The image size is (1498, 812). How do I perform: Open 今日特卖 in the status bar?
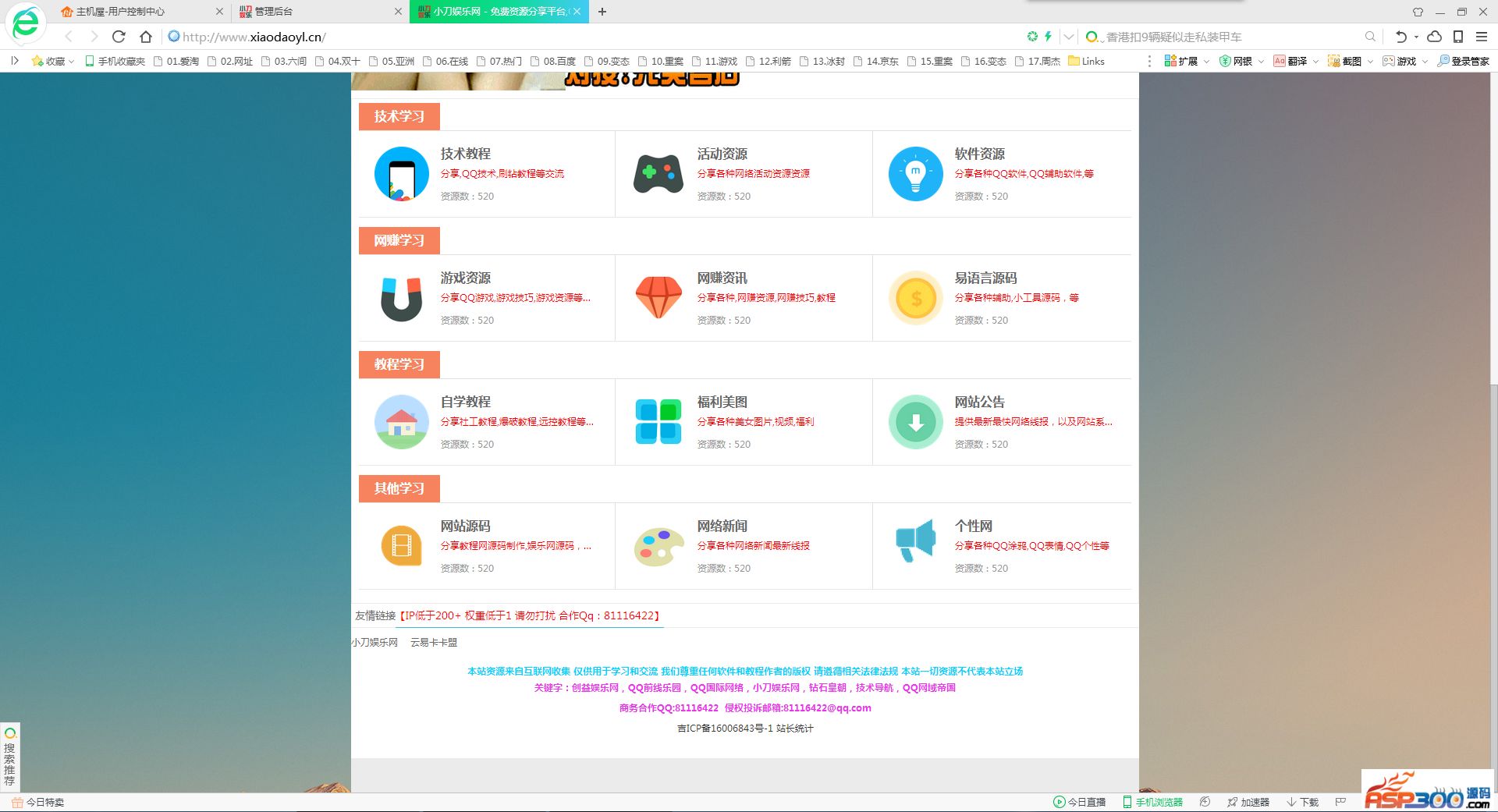[37, 802]
